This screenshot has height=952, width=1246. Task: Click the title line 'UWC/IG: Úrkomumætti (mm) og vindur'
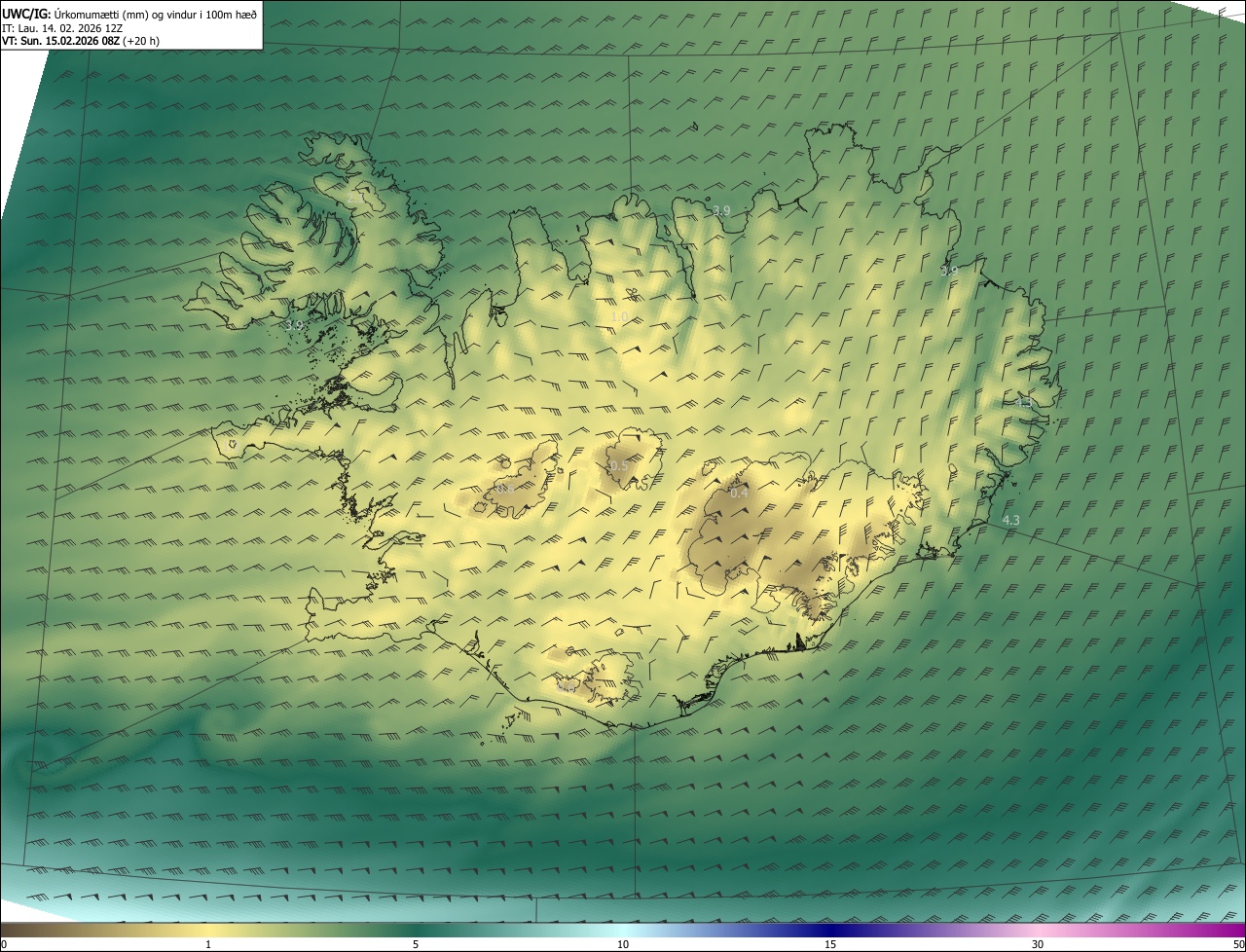tap(129, 14)
